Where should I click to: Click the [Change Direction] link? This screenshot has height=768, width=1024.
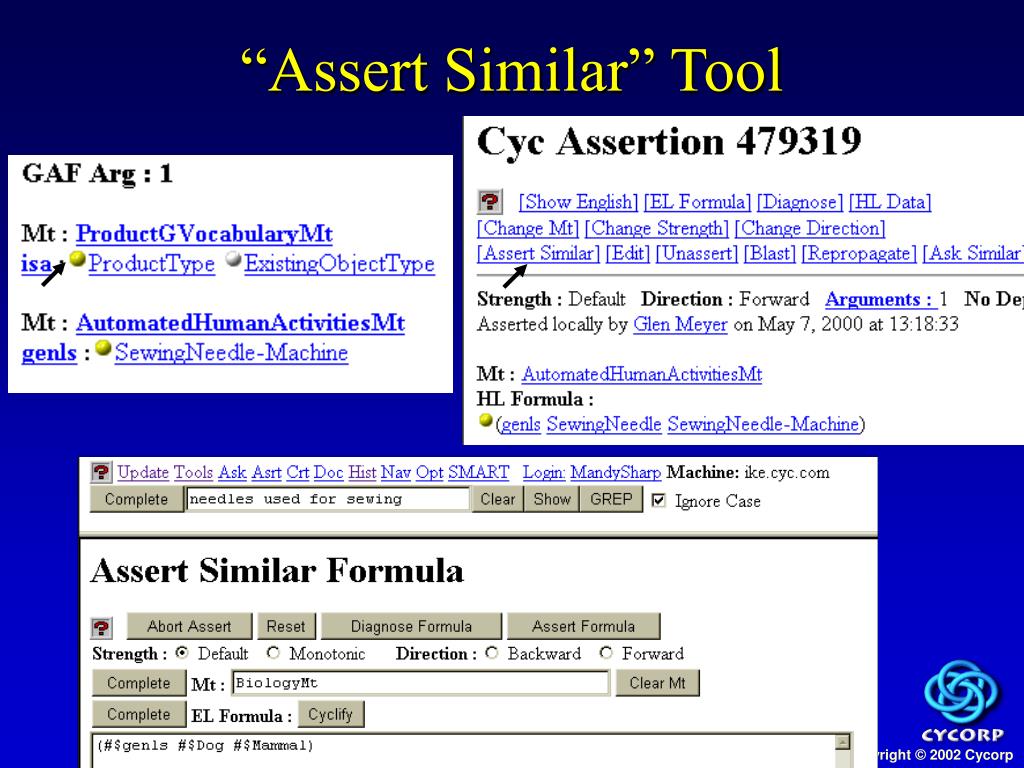point(810,228)
